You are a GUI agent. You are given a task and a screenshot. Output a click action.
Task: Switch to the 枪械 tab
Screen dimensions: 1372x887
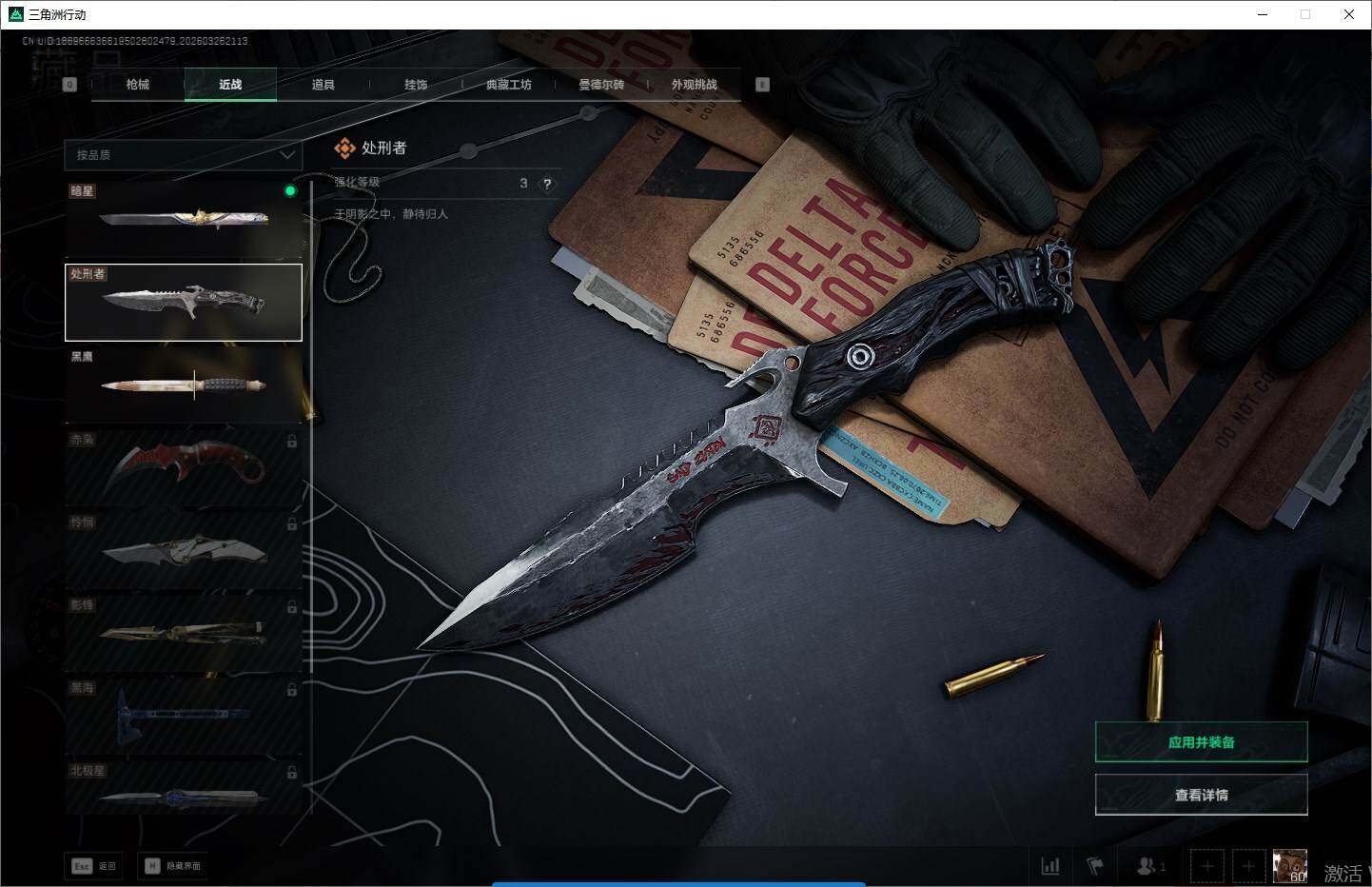[x=138, y=85]
